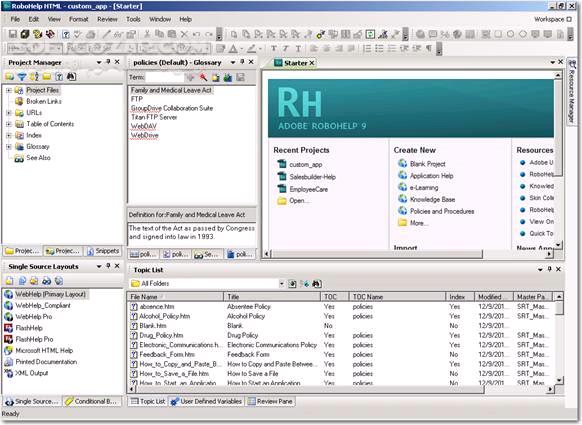Switch to the User Defined Variables tab

[x=206, y=401]
